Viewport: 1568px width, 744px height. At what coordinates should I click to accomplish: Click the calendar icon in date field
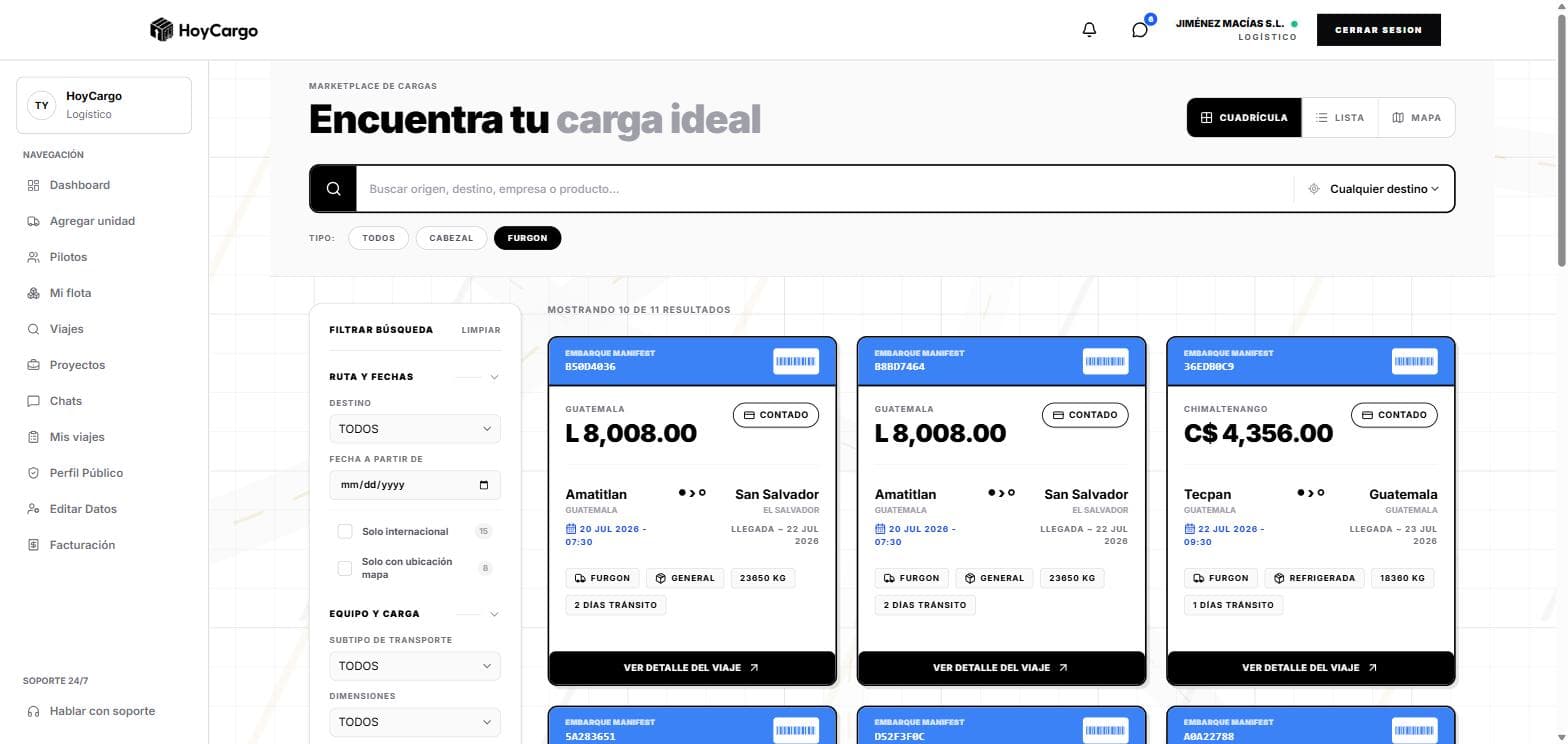click(484, 485)
